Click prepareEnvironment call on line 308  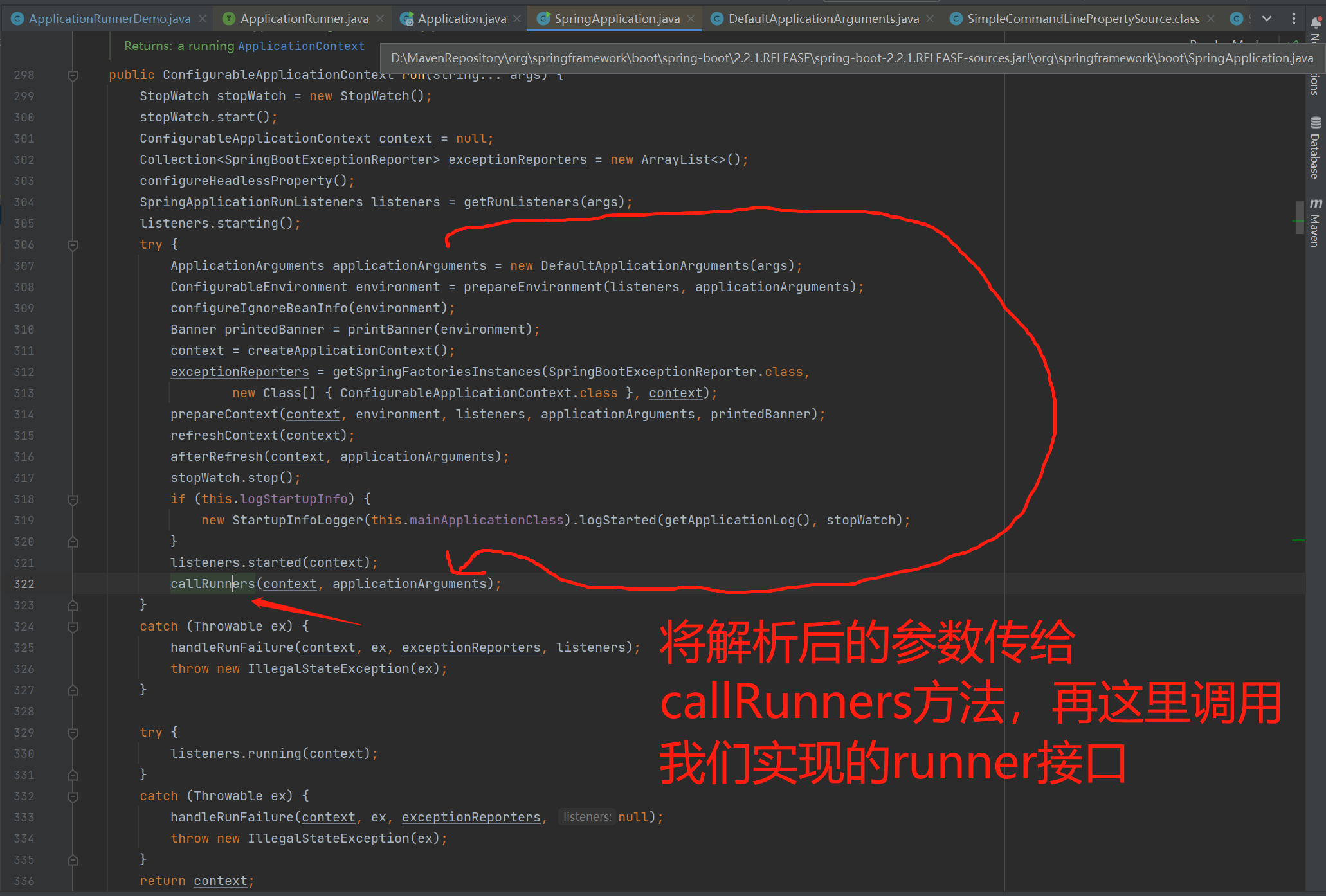click(533, 287)
